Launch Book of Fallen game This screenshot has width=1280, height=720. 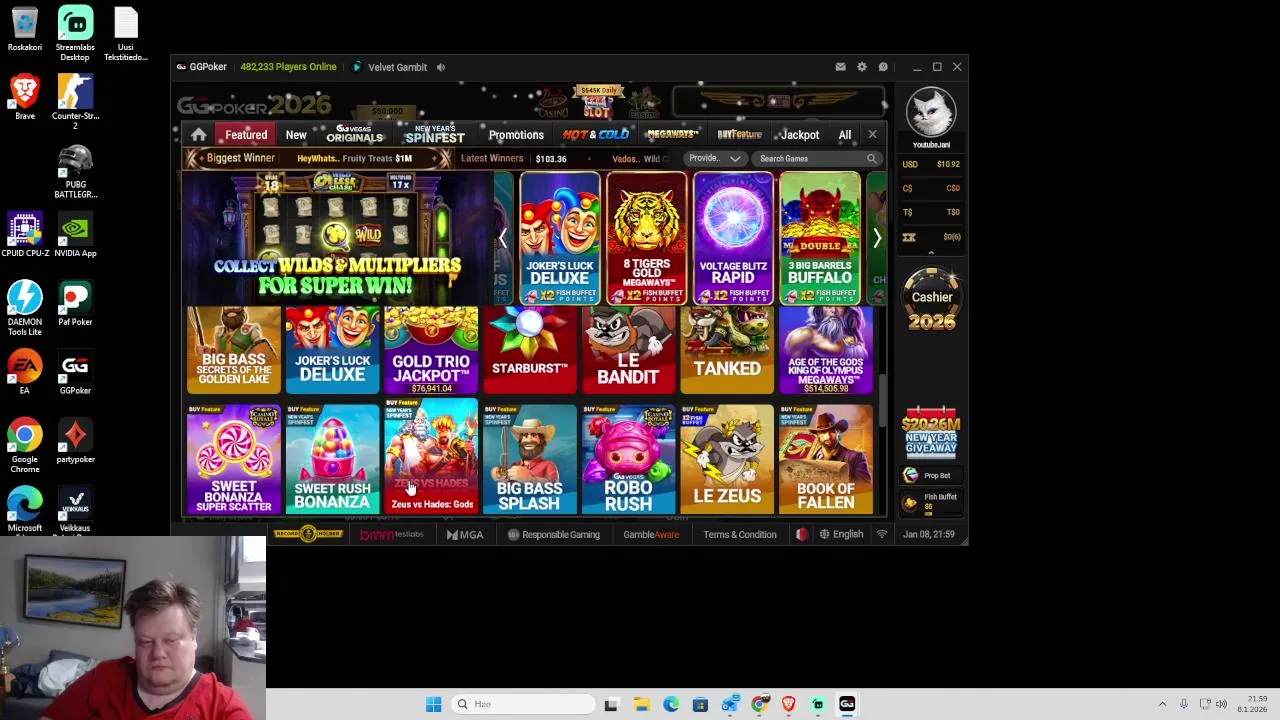[826, 459]
